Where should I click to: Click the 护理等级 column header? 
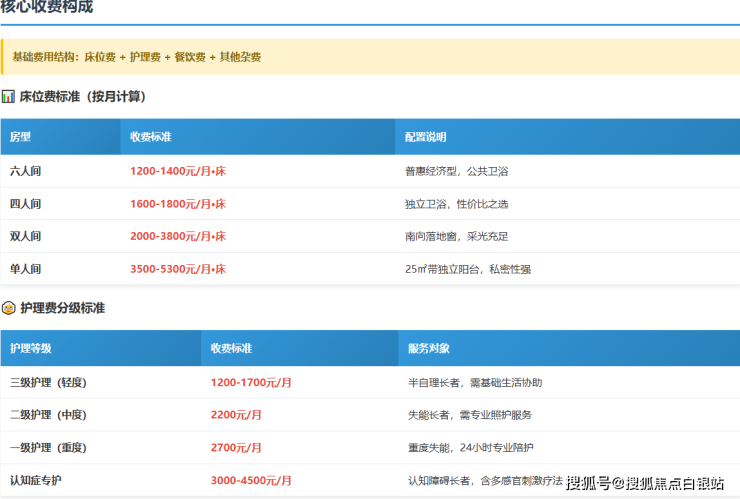click(x=31, y=348)
